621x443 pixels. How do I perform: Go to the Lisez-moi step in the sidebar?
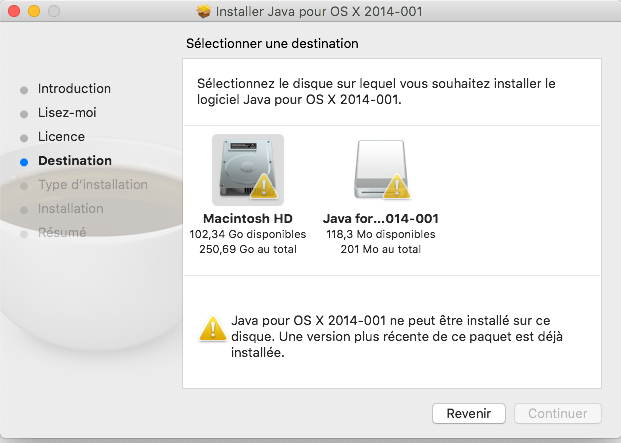tap(67, 112)
